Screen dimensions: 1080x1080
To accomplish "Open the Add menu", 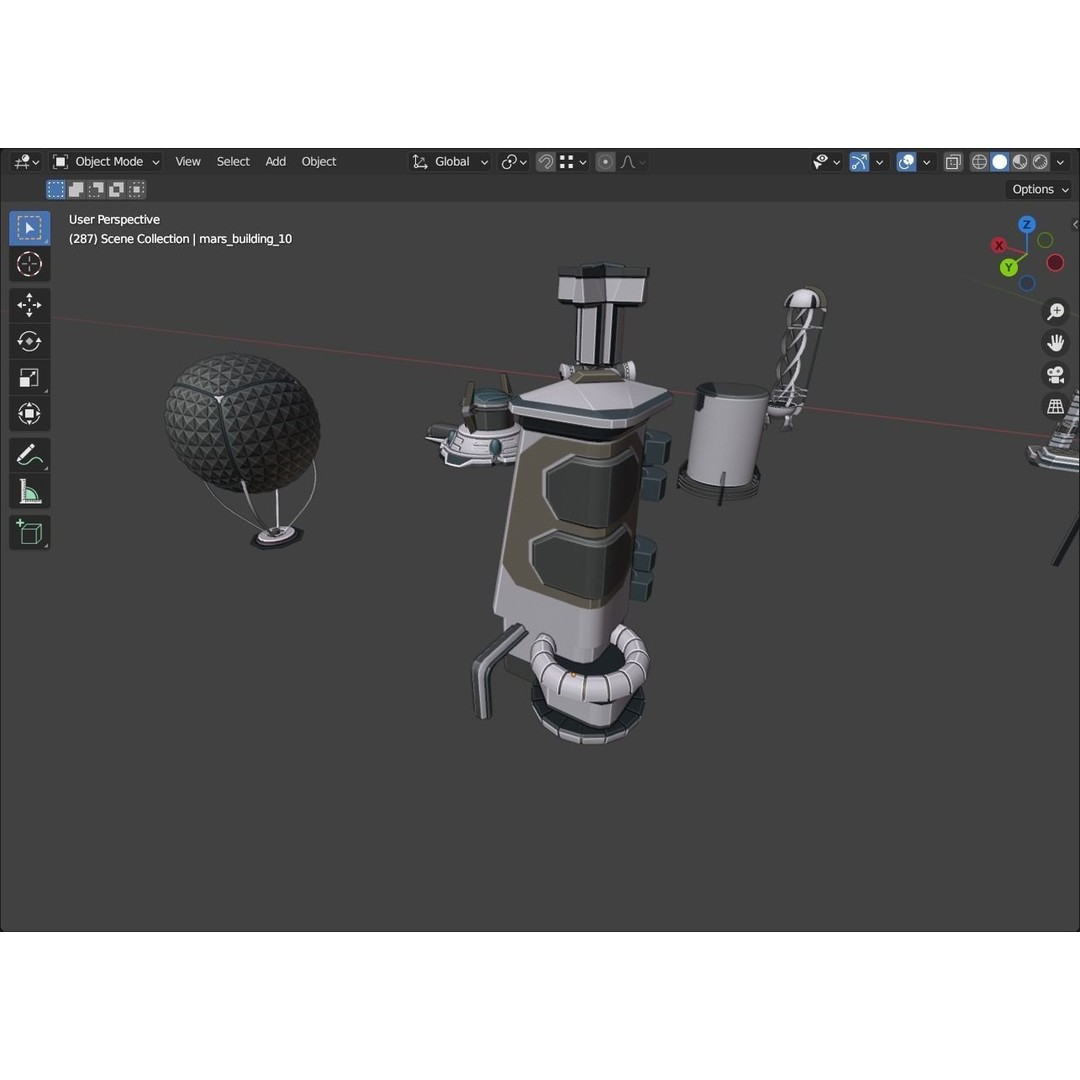I will point(275,161).
